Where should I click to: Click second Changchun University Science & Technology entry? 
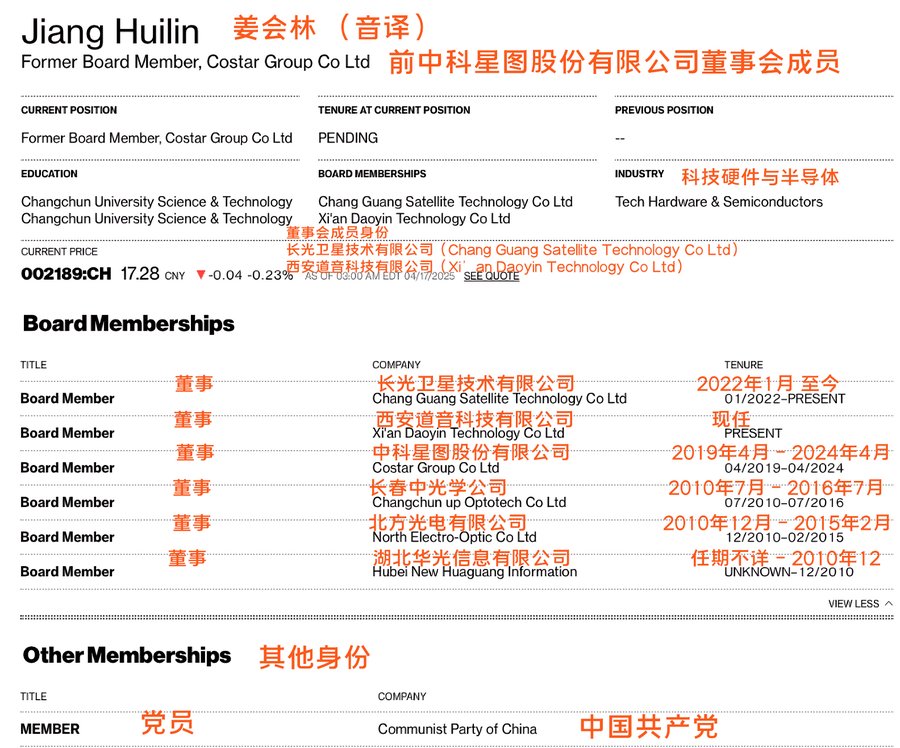(157, 219)
